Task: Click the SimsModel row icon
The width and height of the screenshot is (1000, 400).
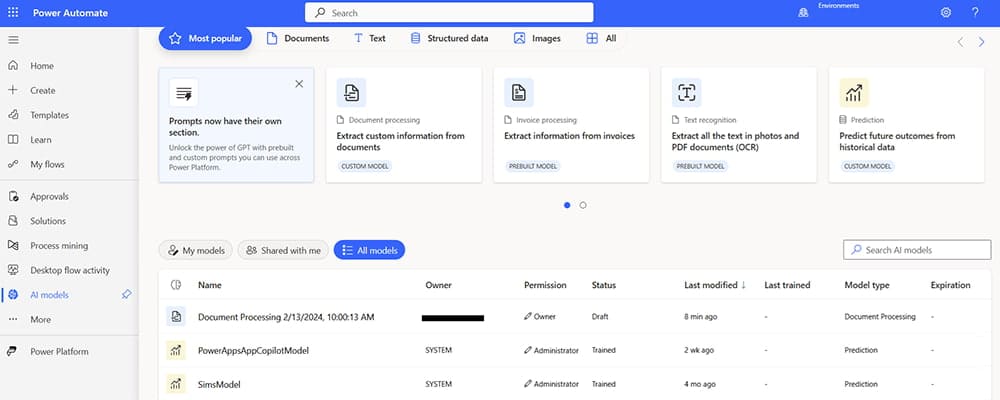Action: coord(175,384)
